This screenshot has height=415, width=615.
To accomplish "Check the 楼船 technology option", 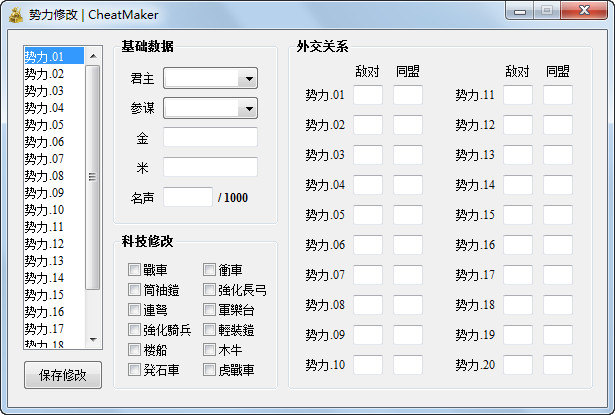I will [x=135, y=350].
